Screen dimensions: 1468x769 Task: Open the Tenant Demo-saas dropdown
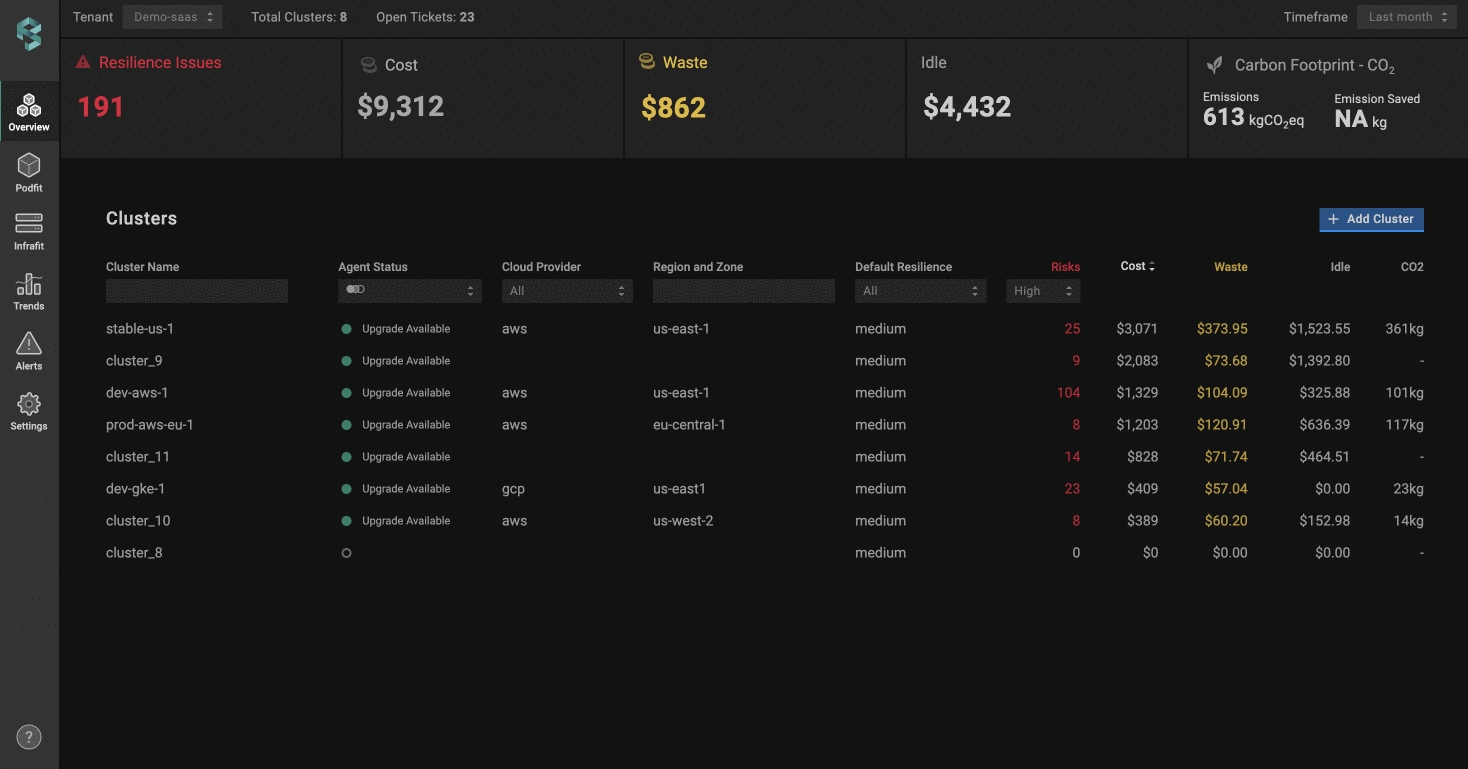(172, 17)
